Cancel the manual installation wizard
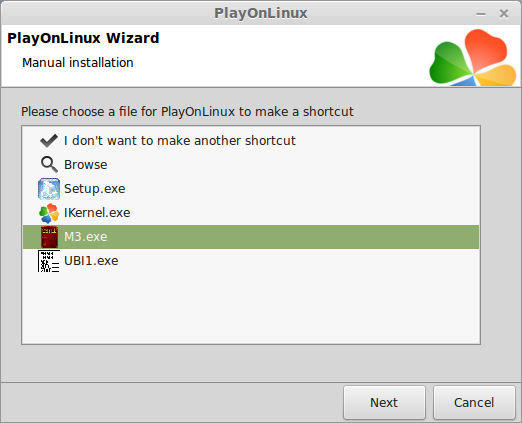Image resolution: width=522 pixels, height=423 pixels. 474,402
